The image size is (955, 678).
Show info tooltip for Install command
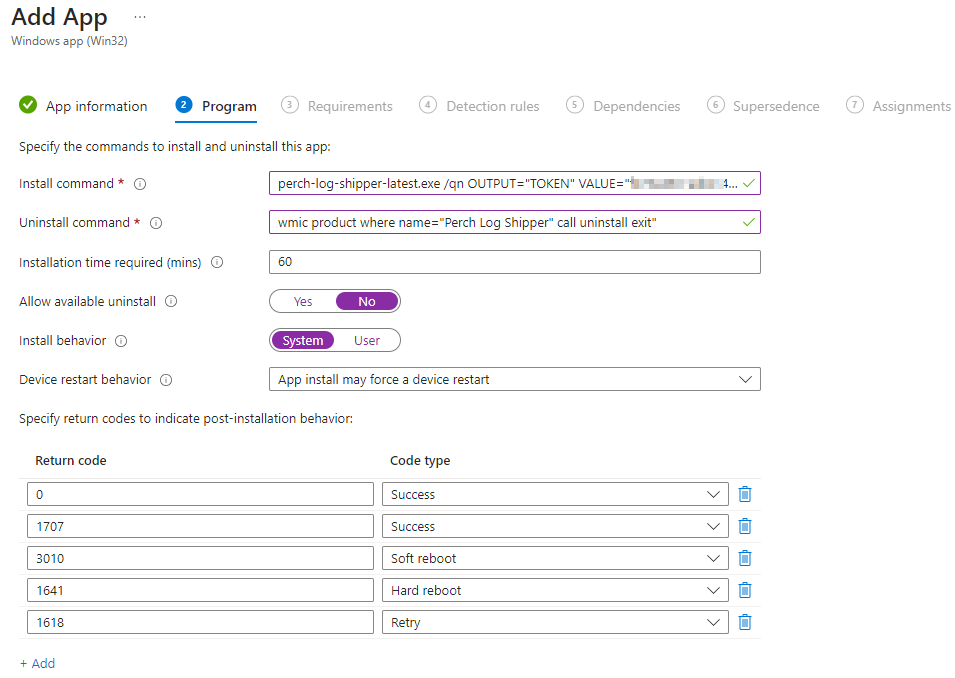point(140,184)
